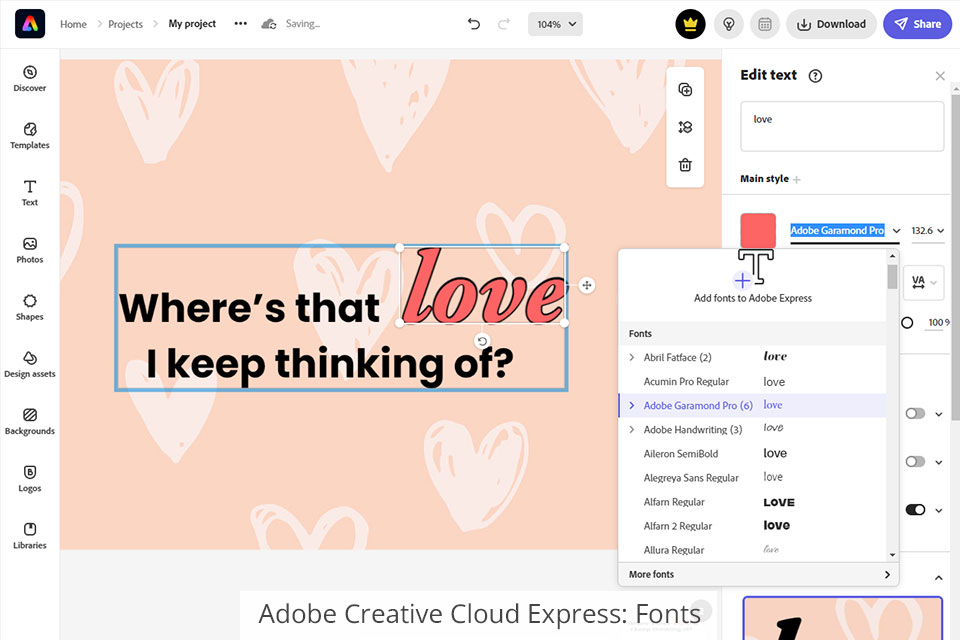This screenshot has width=960, height=640.
Task: Click the premium crown icon
Action: click(x=690, y=24)
